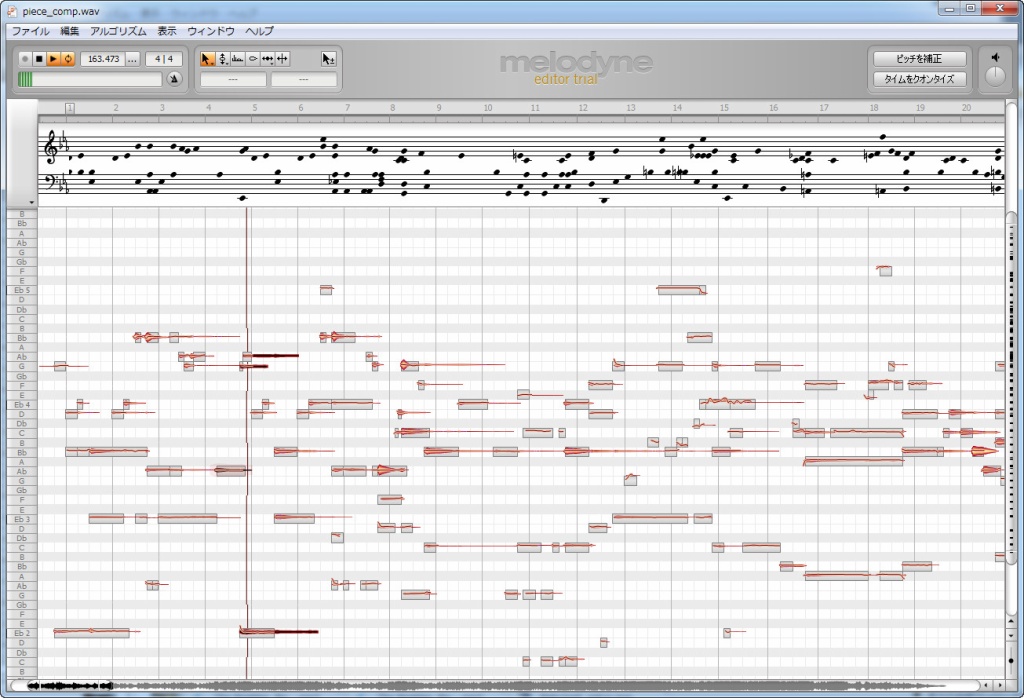The image size is (1024, 698).
Task: Toggle the orange Play button
Action: (54, 59)
